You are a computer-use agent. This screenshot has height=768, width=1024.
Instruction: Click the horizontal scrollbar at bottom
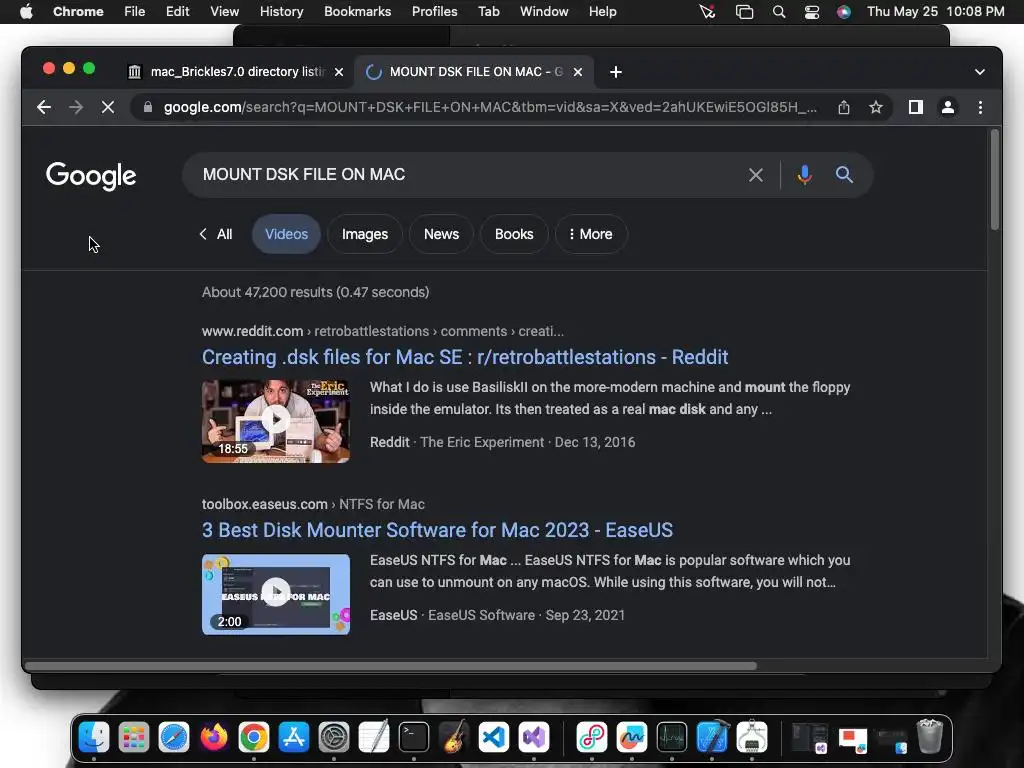[391, 666]
